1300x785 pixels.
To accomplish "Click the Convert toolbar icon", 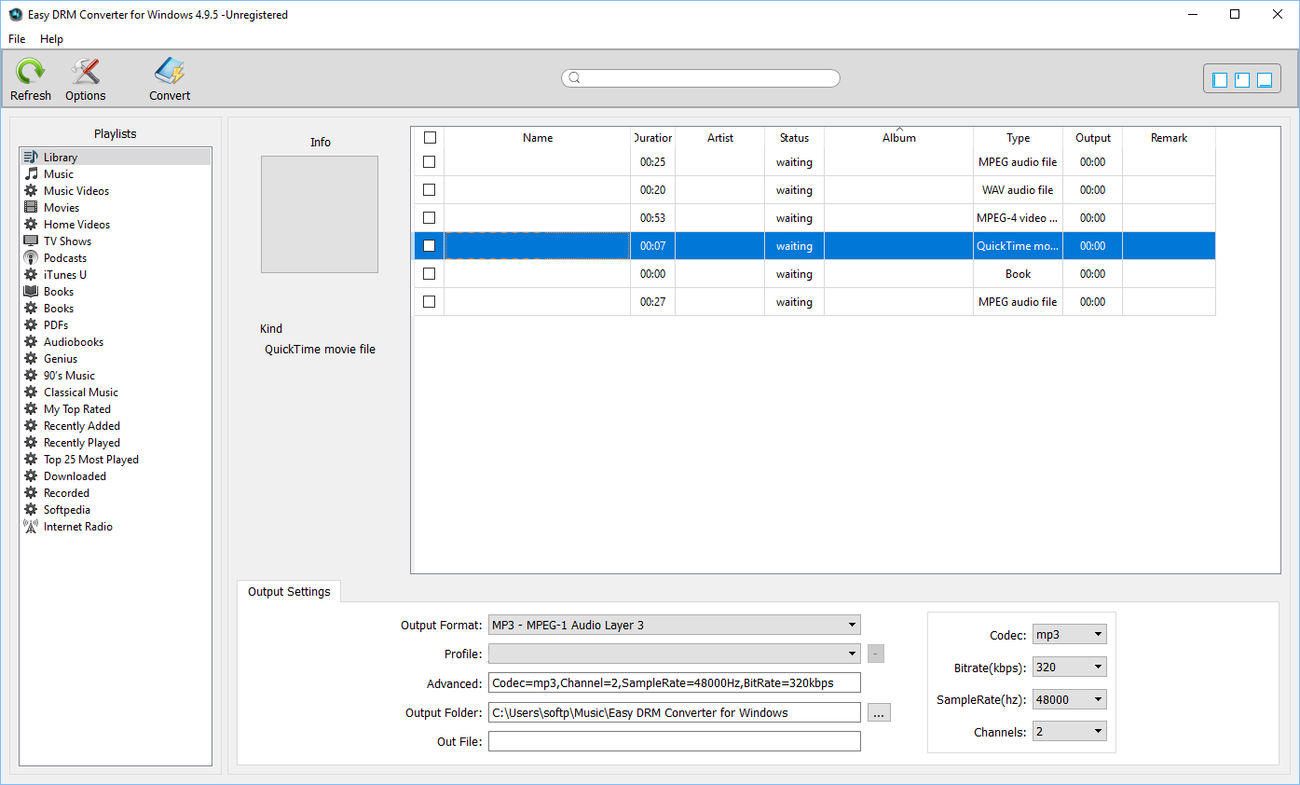I will pyautogui.click(x=168, y=78).
